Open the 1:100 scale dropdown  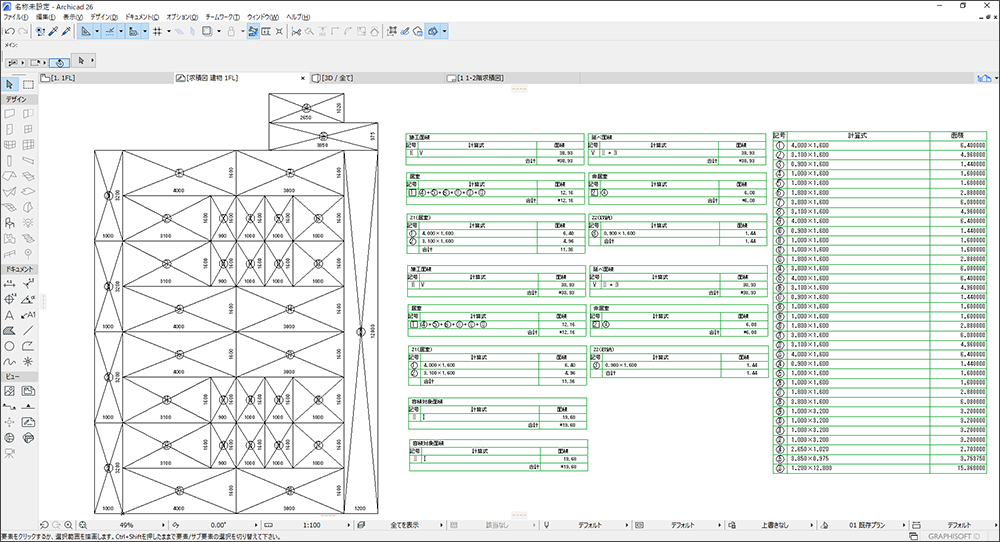(349, 525)
